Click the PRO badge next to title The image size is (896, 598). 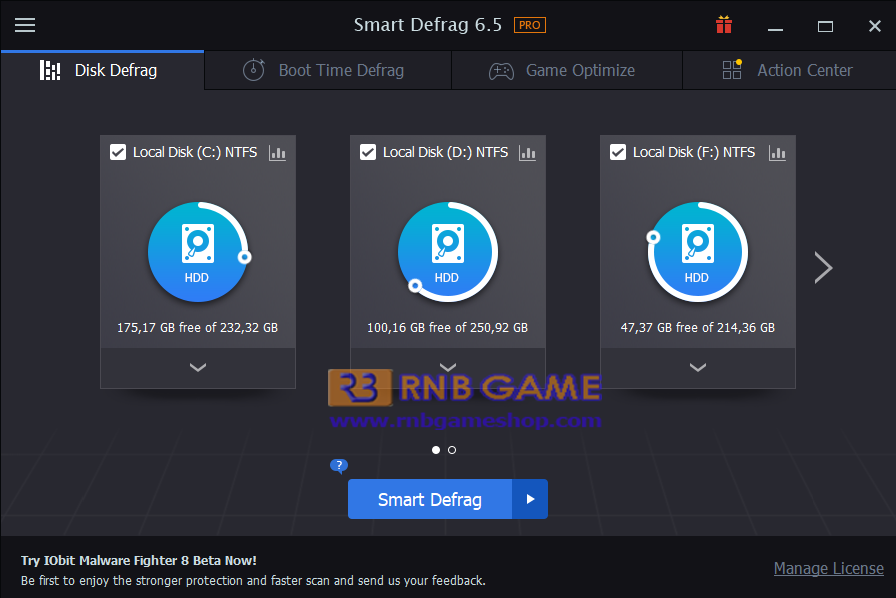point(530,25)
